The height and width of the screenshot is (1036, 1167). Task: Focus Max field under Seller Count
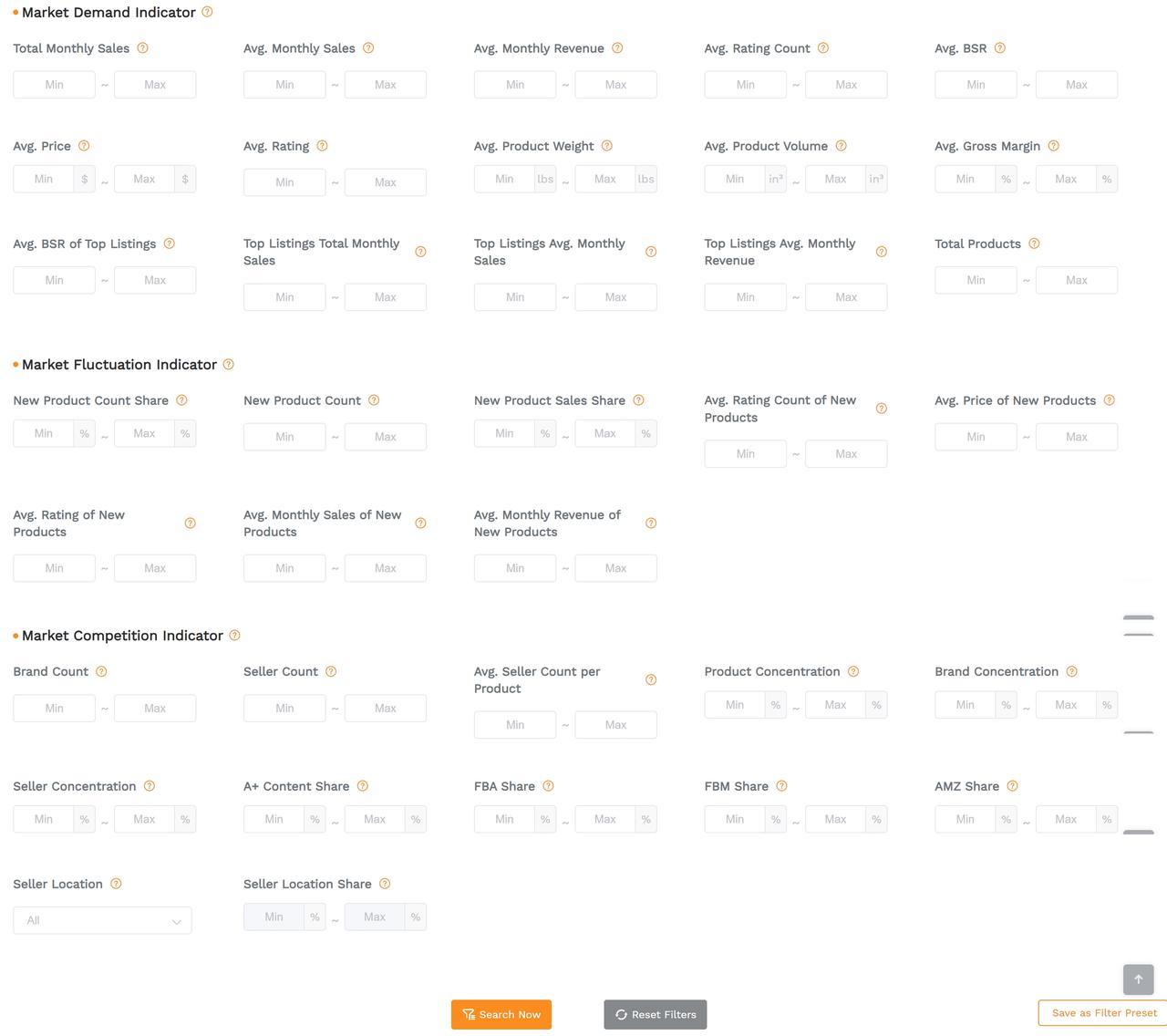tap(385, 709)
